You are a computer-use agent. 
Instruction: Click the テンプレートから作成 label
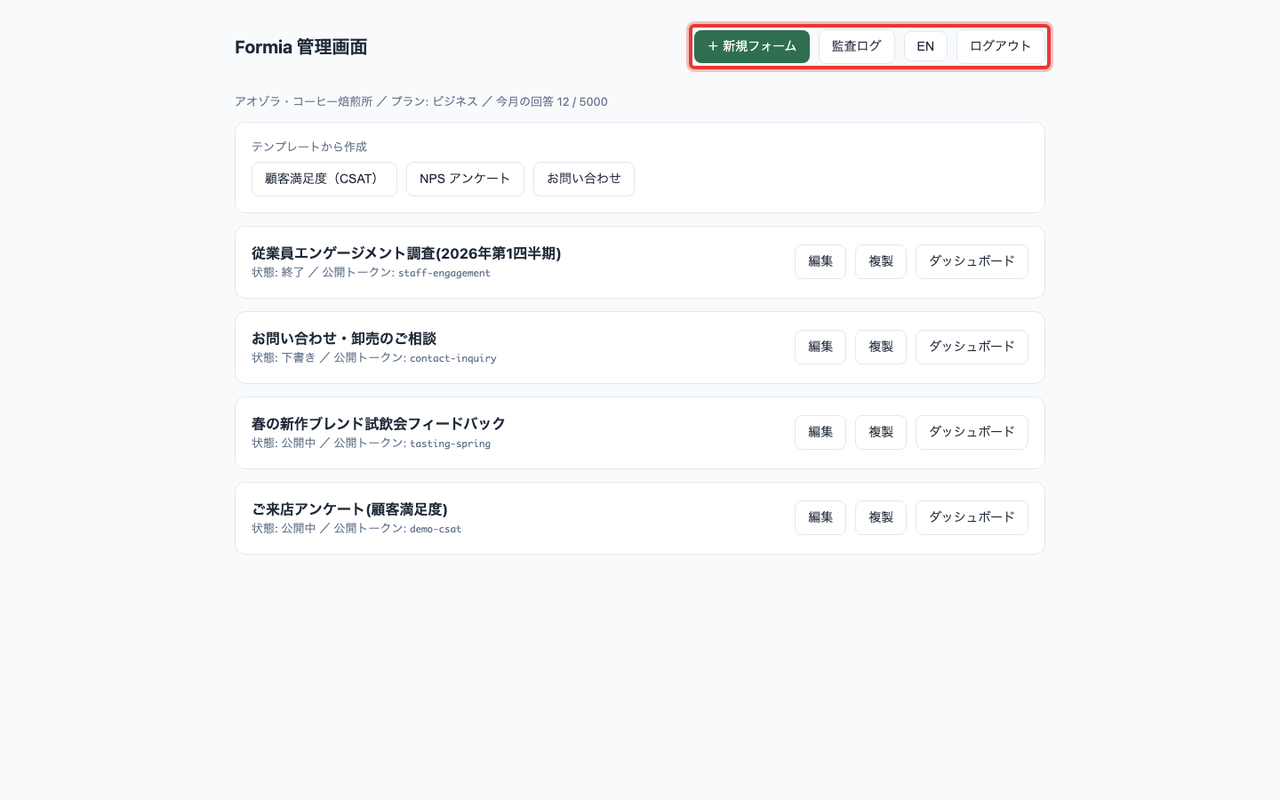click(309, 146)
